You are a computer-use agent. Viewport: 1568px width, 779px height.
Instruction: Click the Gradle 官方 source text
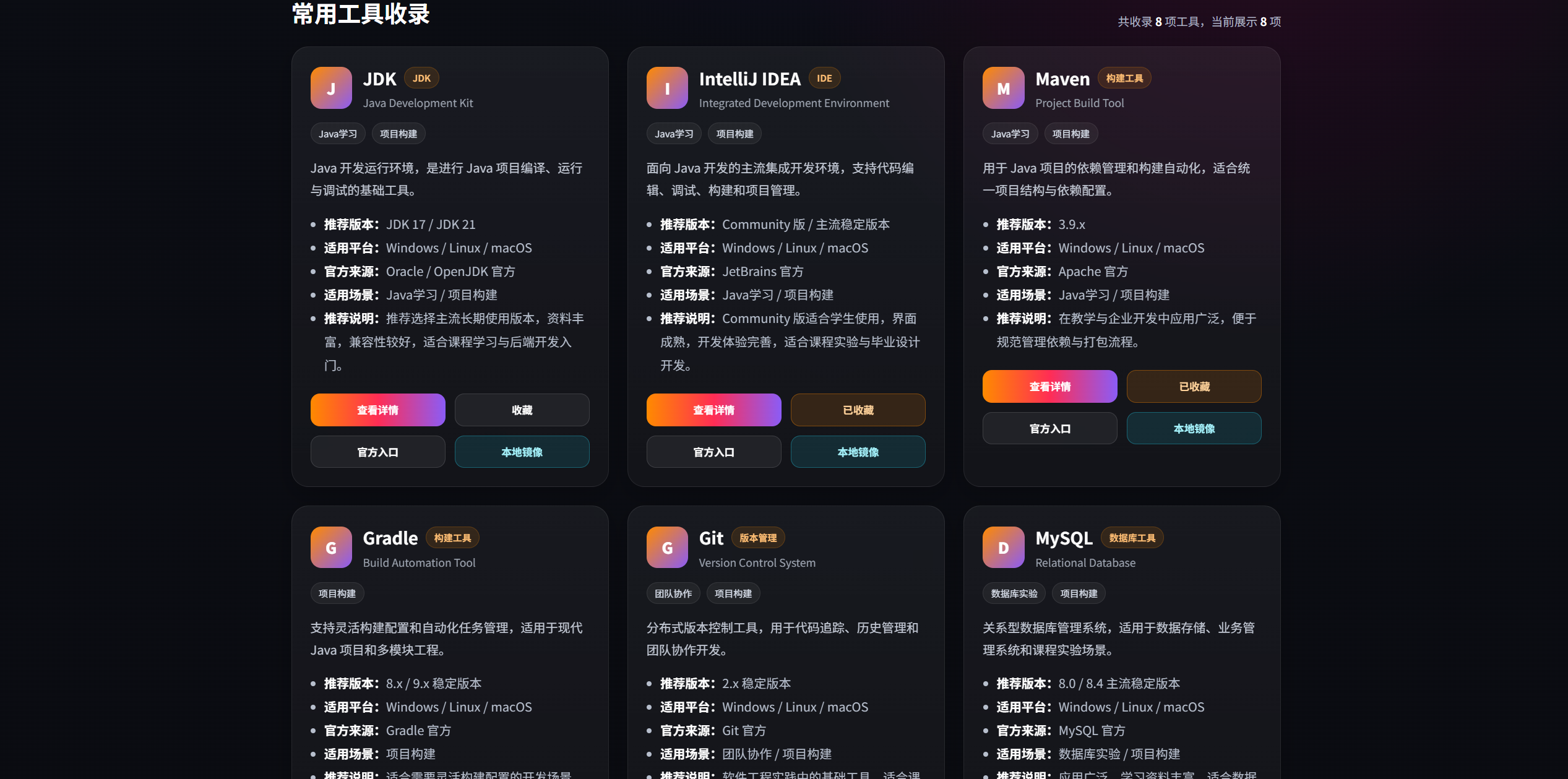418,730
